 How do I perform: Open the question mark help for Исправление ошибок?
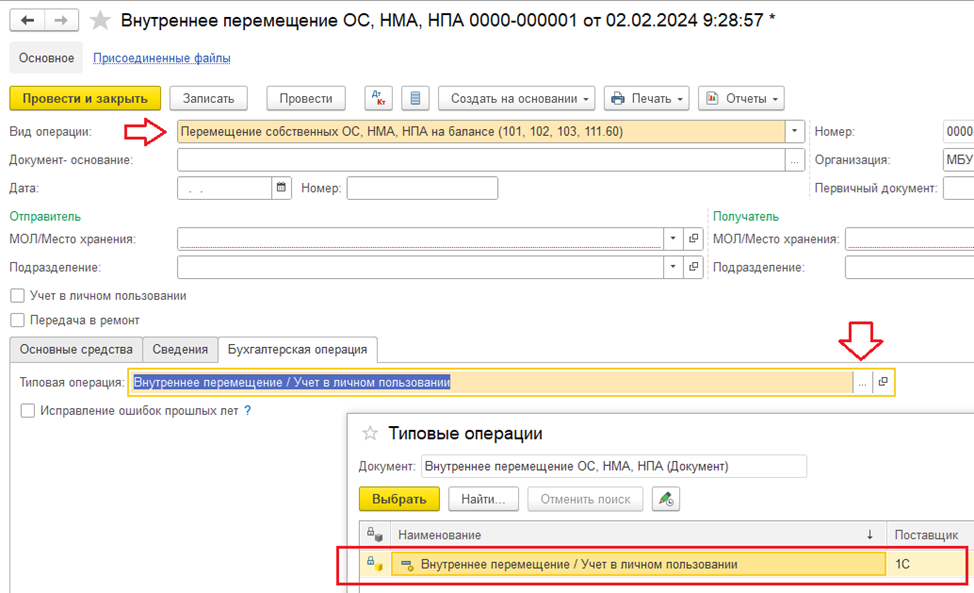tap(247, 410)
